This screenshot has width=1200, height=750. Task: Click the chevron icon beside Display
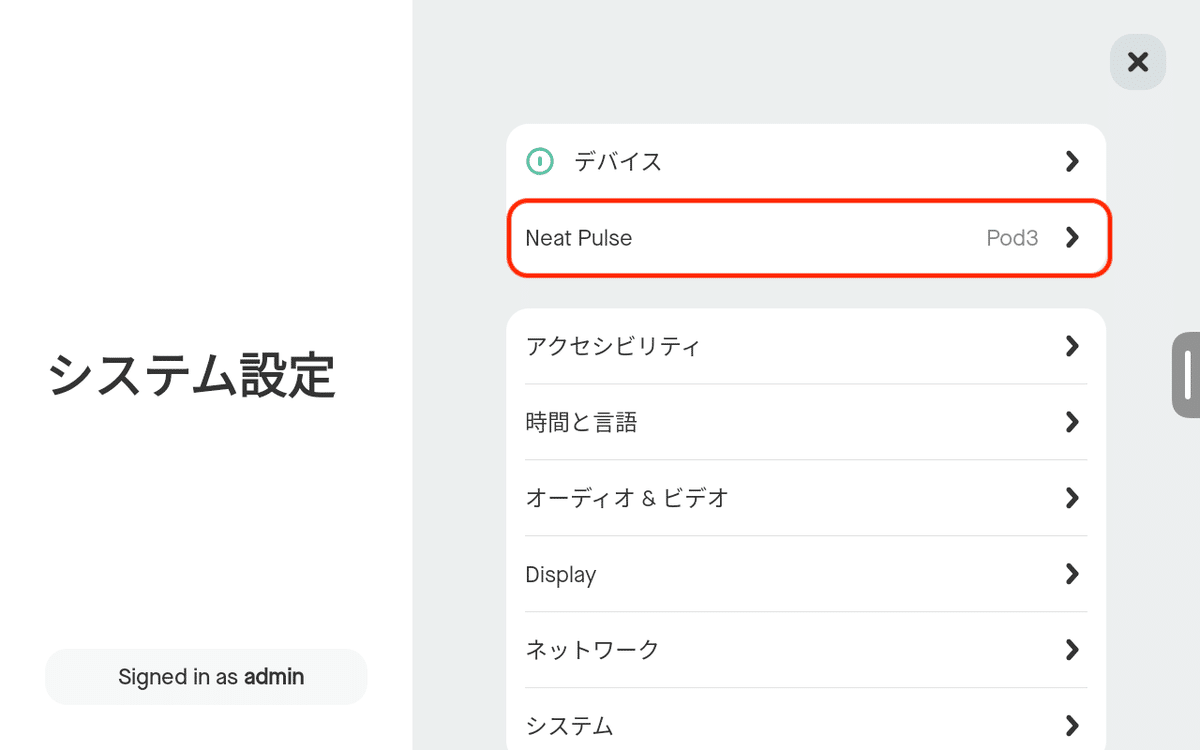click(1072, 574)
